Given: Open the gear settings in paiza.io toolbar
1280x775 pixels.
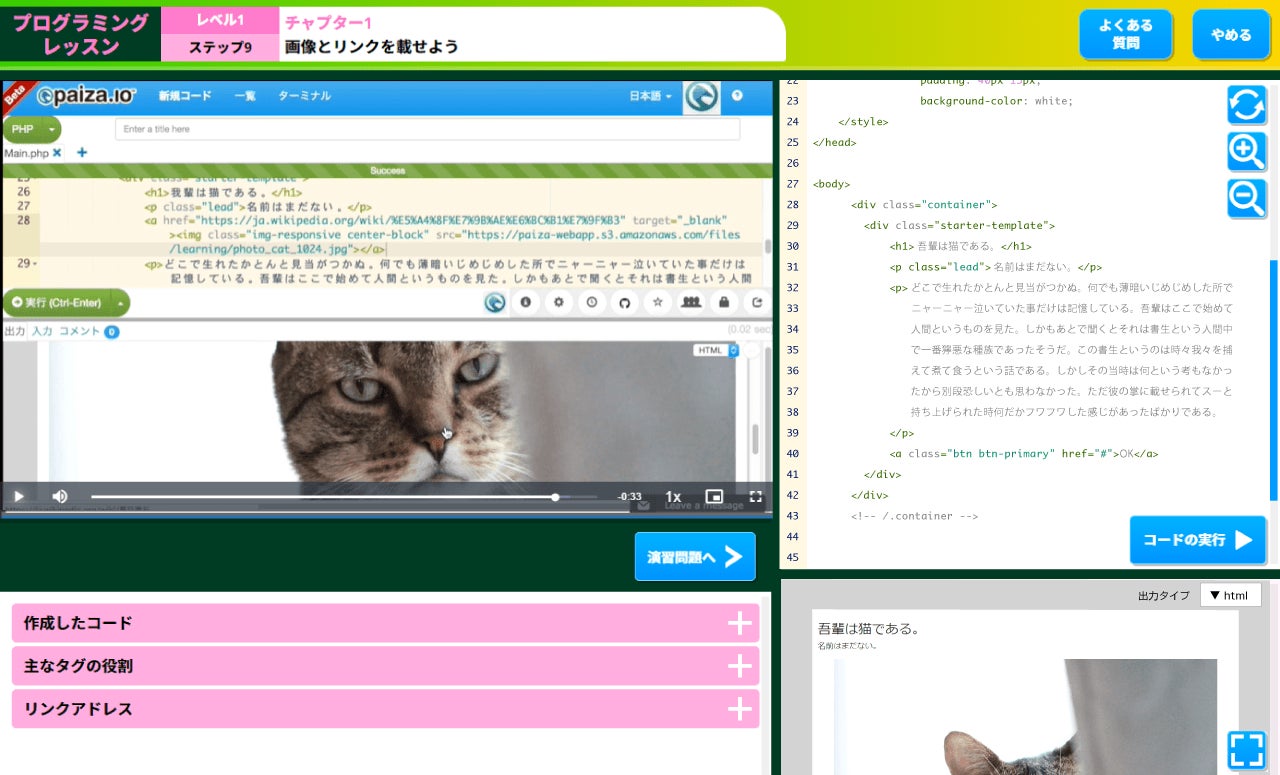Looking at the screenshot, I should coord(558,302).
